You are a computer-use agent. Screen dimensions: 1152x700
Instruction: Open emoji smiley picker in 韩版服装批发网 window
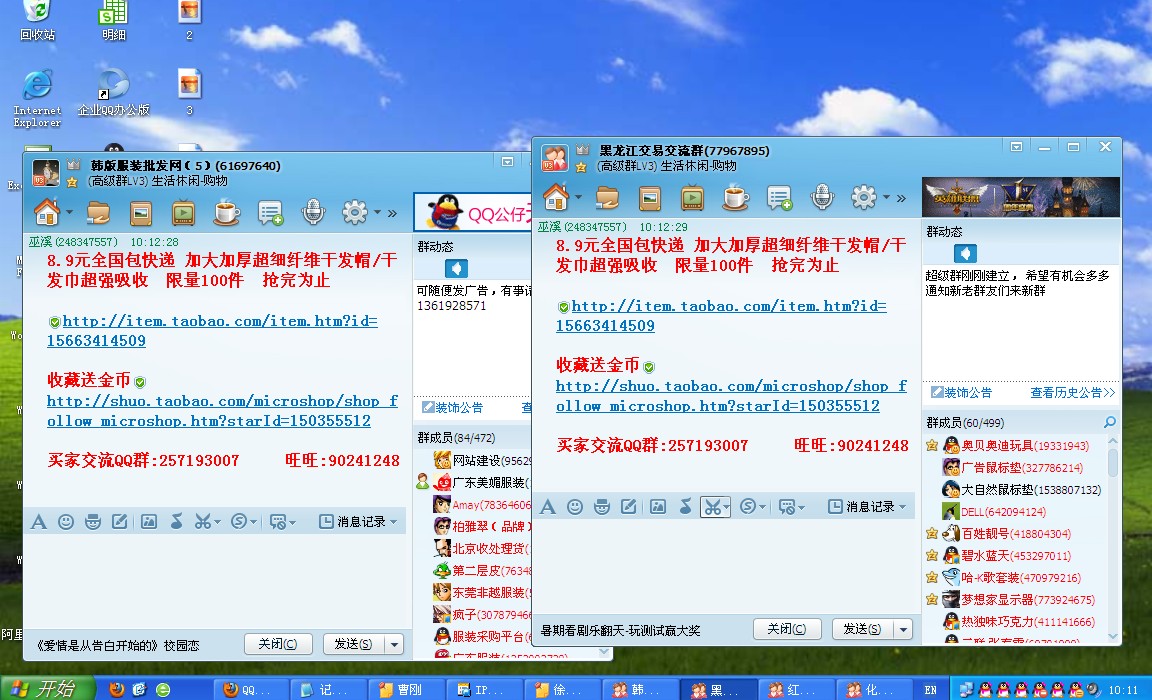pyautogui.click(x=66, y=522)
